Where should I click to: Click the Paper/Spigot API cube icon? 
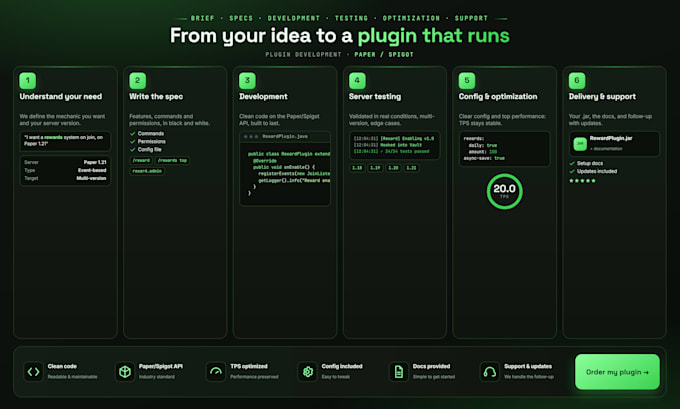tap(125, 372)
